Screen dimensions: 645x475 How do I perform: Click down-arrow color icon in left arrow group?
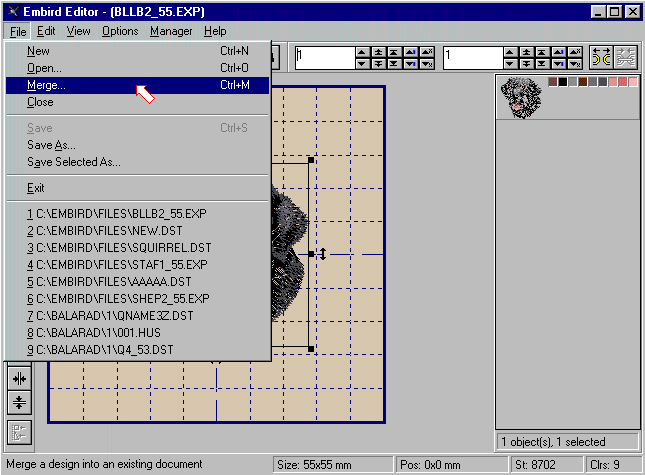411,63
